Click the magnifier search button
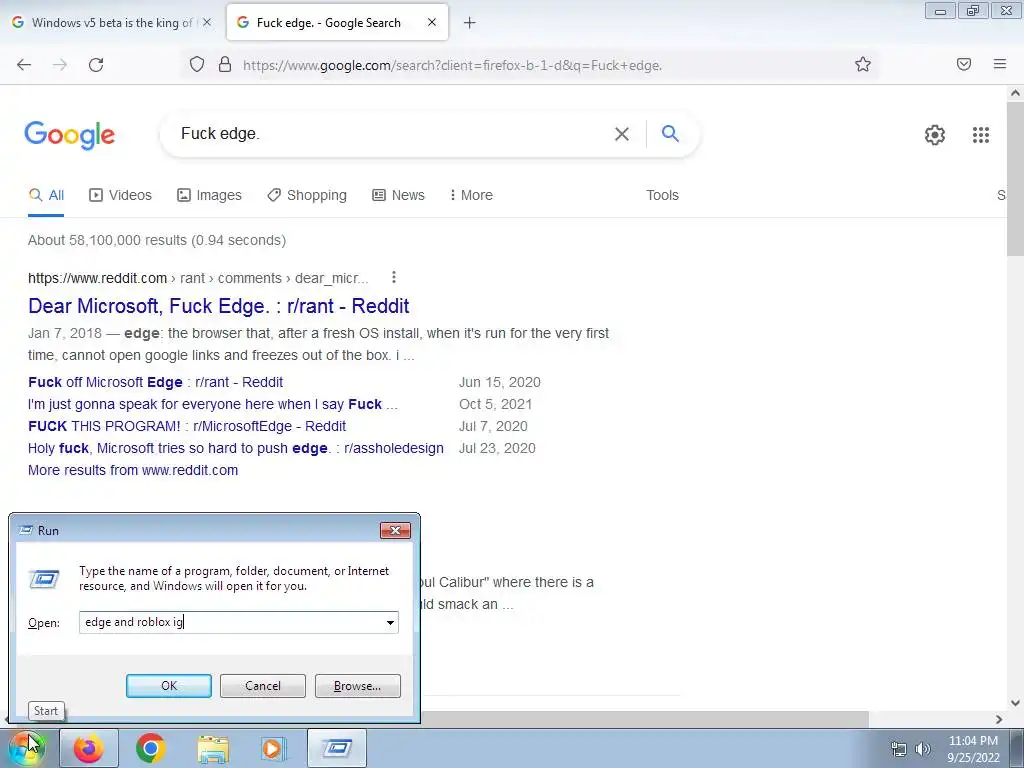The image size is (1024, 768). tap(670, 134)
